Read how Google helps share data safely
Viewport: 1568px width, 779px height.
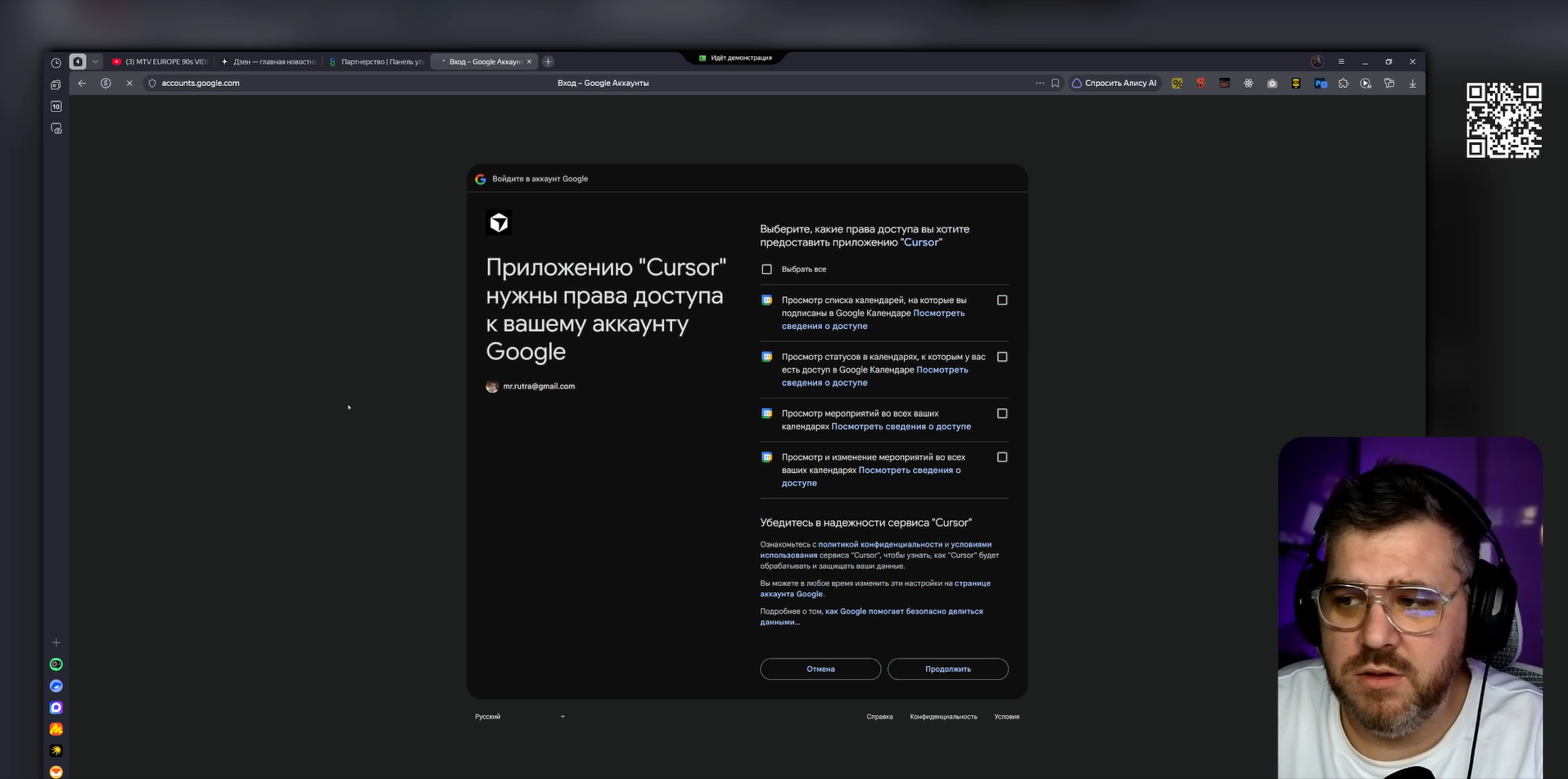point(871,616)
